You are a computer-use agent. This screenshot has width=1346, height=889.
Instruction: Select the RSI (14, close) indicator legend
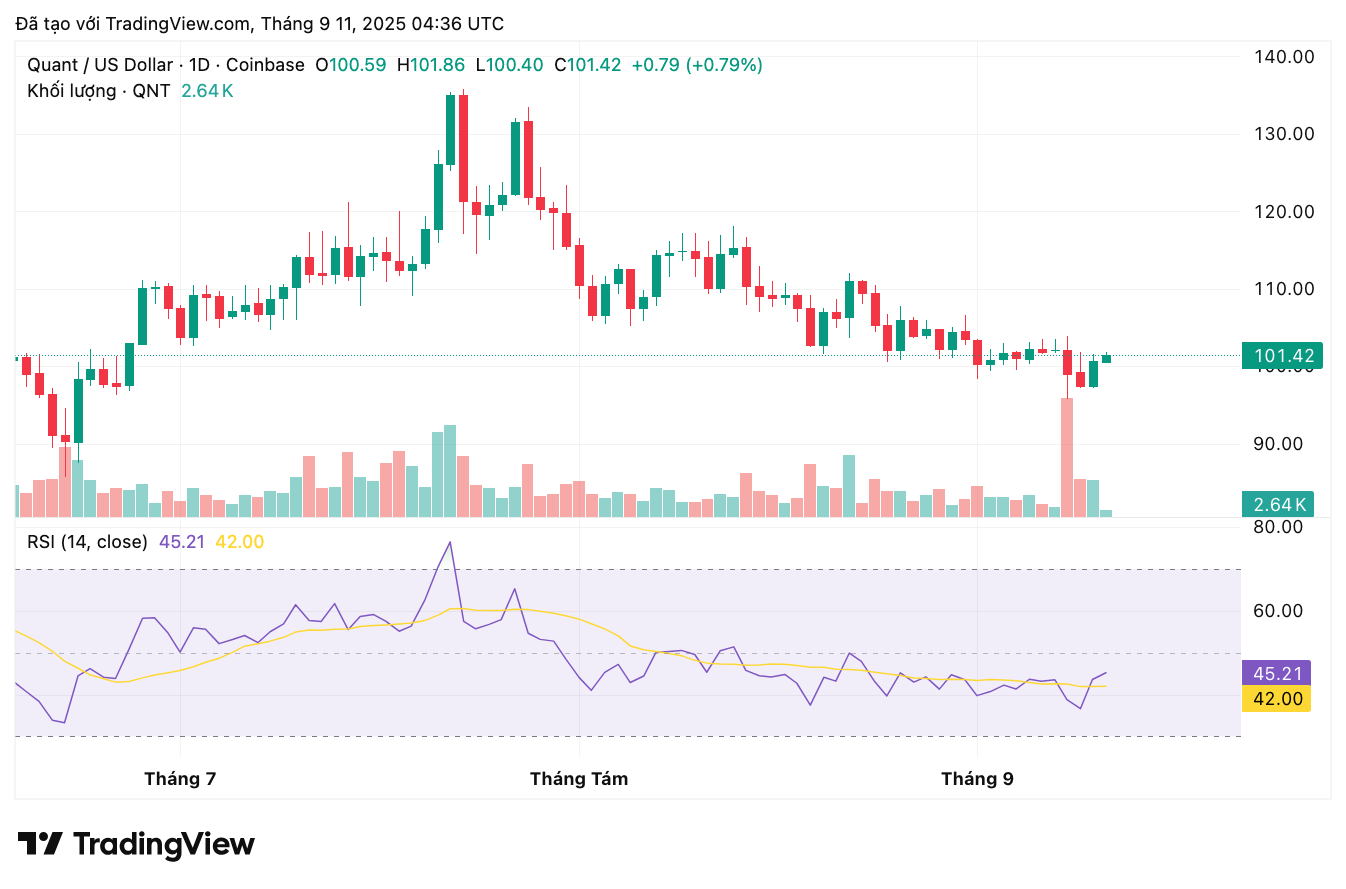coord(87,542)
